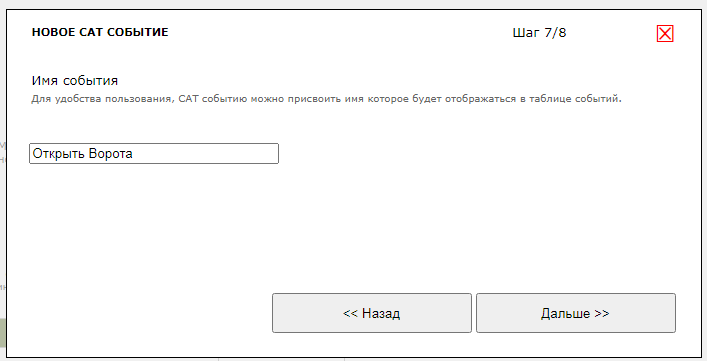Click empty space inside the name field
The height and width of the screenshot is (361, 707).
click(205, 154)
